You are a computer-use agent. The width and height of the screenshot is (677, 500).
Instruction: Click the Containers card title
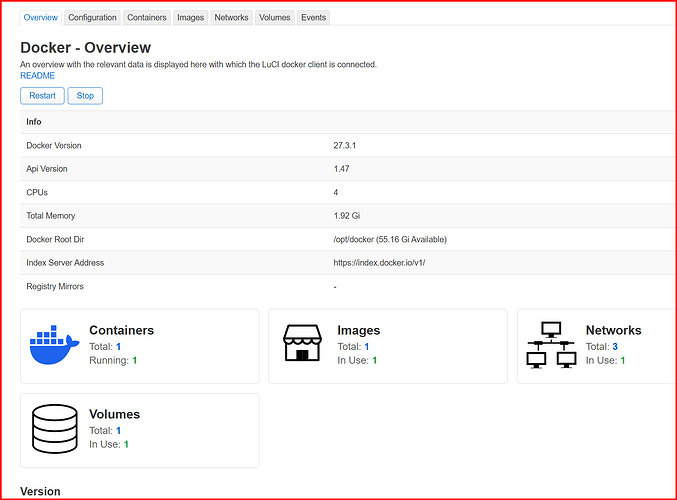pyautogui.click(x=121, y=330)
